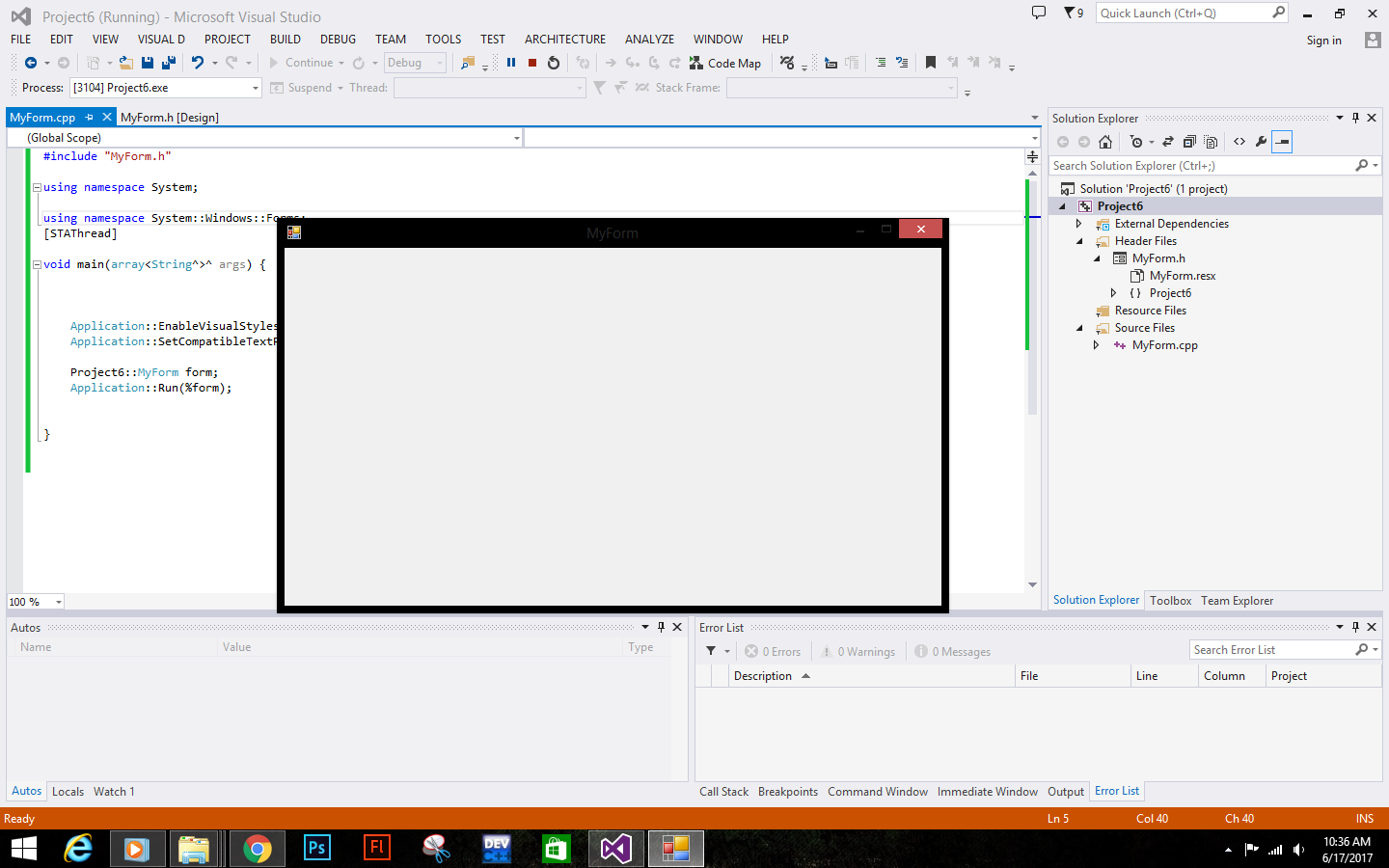
Task: Open the DEBUG menu
Action: click(338, 40)
